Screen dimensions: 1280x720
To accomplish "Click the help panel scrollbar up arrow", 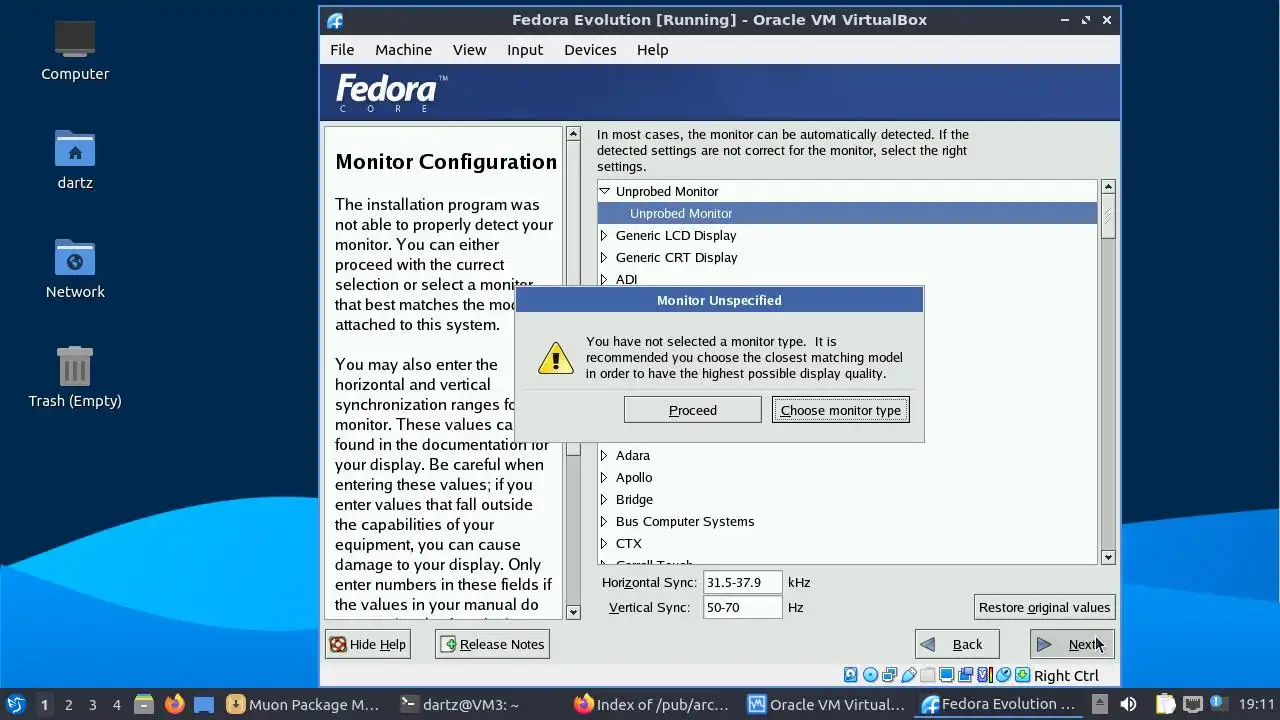I will click(573, 133).
